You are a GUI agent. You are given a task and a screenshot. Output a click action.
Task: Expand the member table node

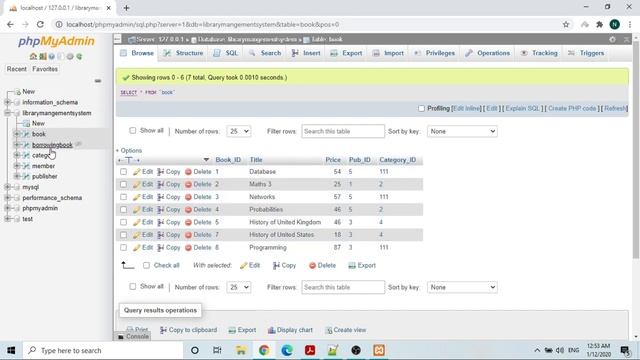(x=17, y=166)
